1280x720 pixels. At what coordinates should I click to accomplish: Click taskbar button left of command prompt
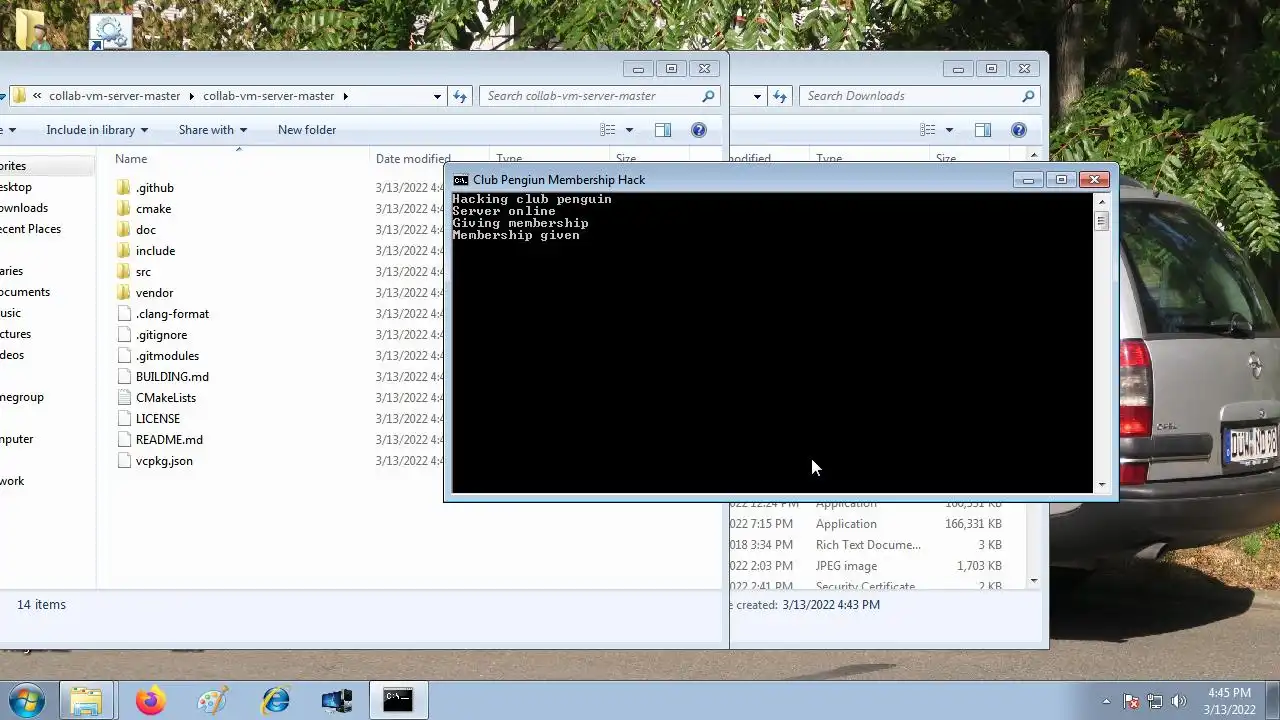pos(337,701)
